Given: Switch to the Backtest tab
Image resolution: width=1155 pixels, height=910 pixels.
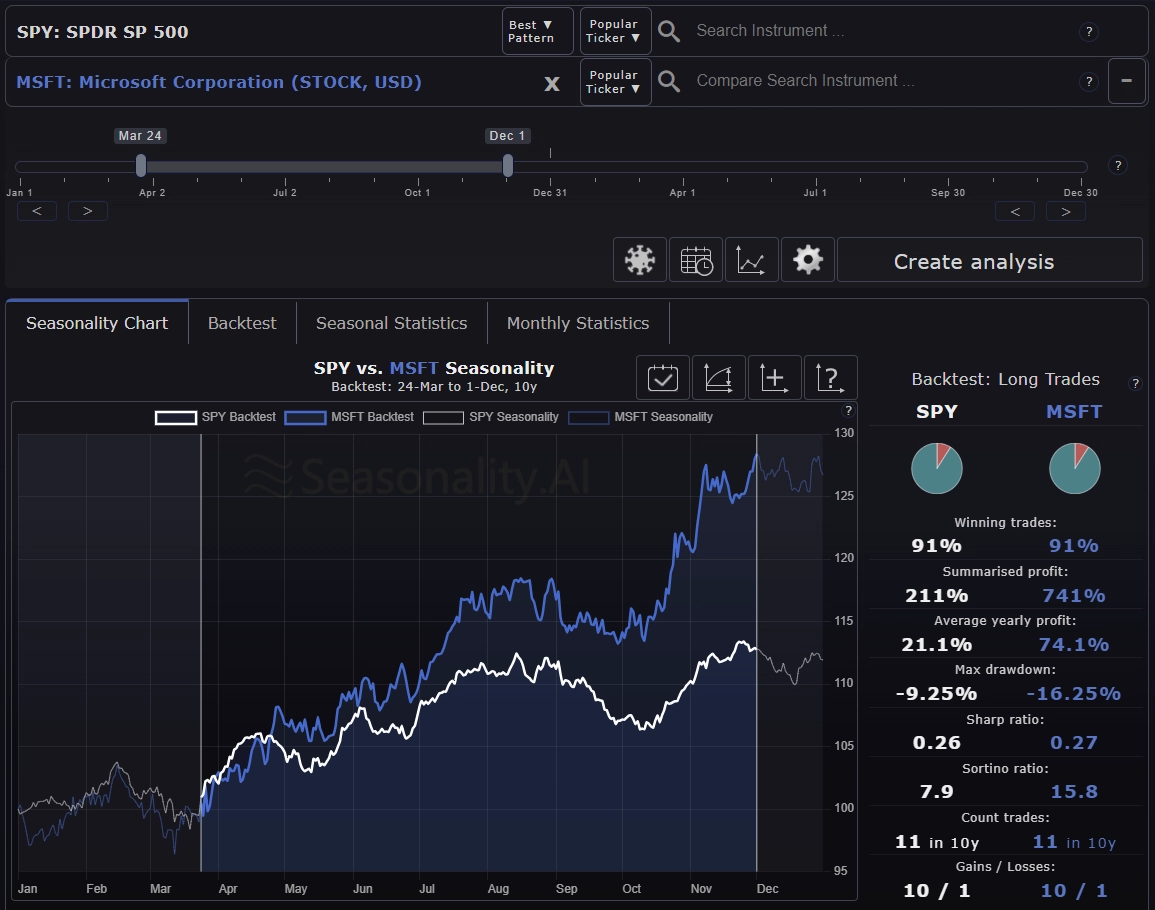Looking at the screenshot, I should point(241,322).
